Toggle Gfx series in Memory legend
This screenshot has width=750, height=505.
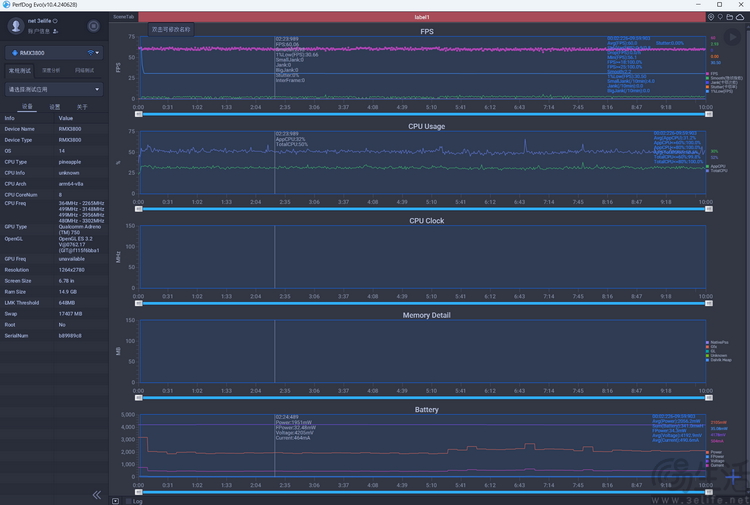[x=712, y=347]
